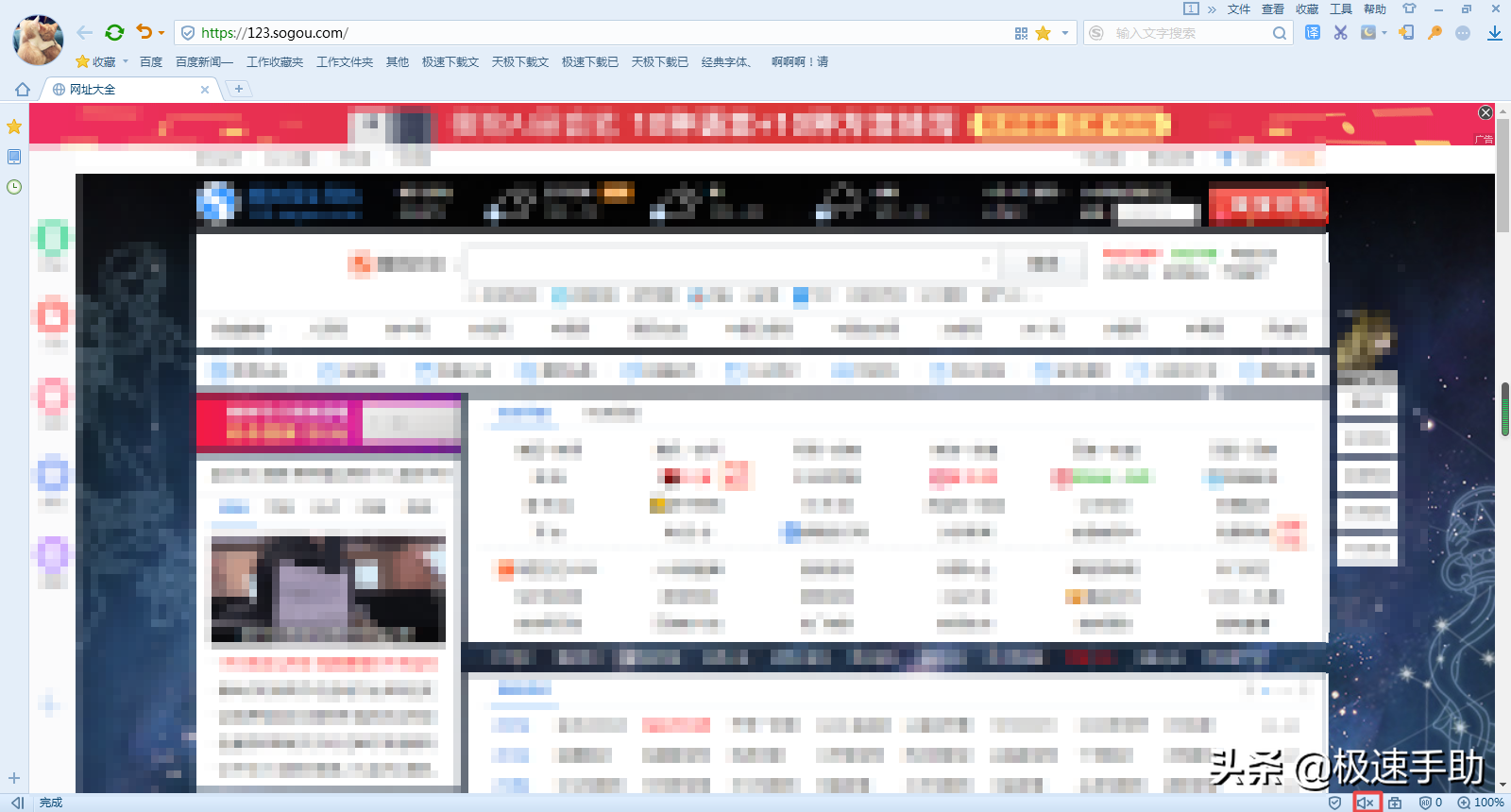Click the home page icon

point(23,90)
